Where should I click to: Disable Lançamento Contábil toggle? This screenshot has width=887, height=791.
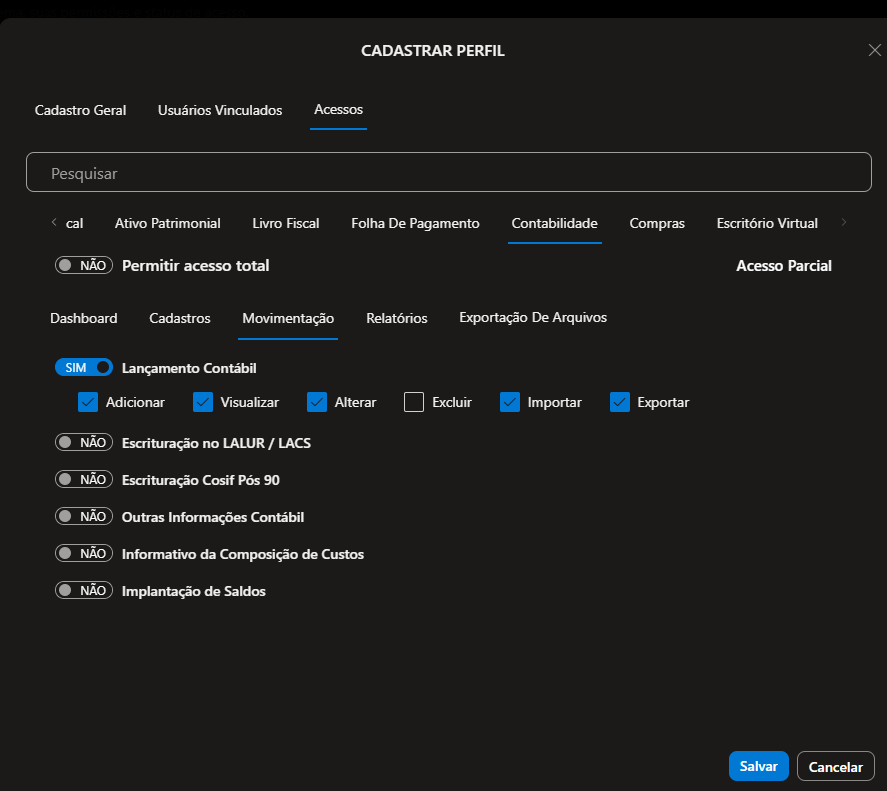pyautogui.click(x=84, y=368)
